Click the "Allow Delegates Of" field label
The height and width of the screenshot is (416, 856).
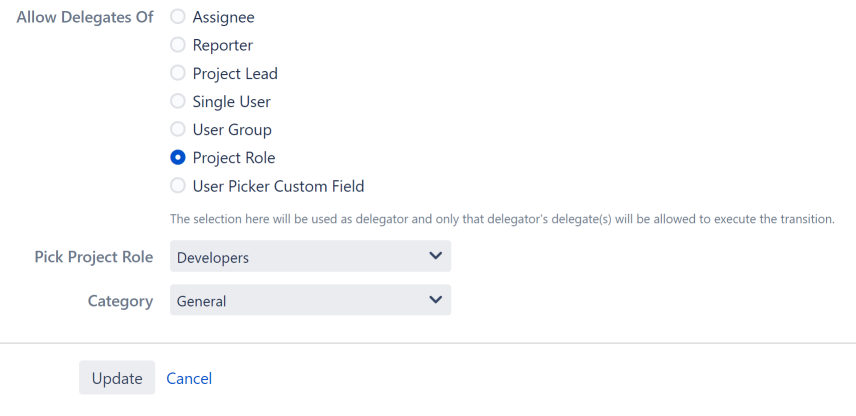tap(84, 17)
